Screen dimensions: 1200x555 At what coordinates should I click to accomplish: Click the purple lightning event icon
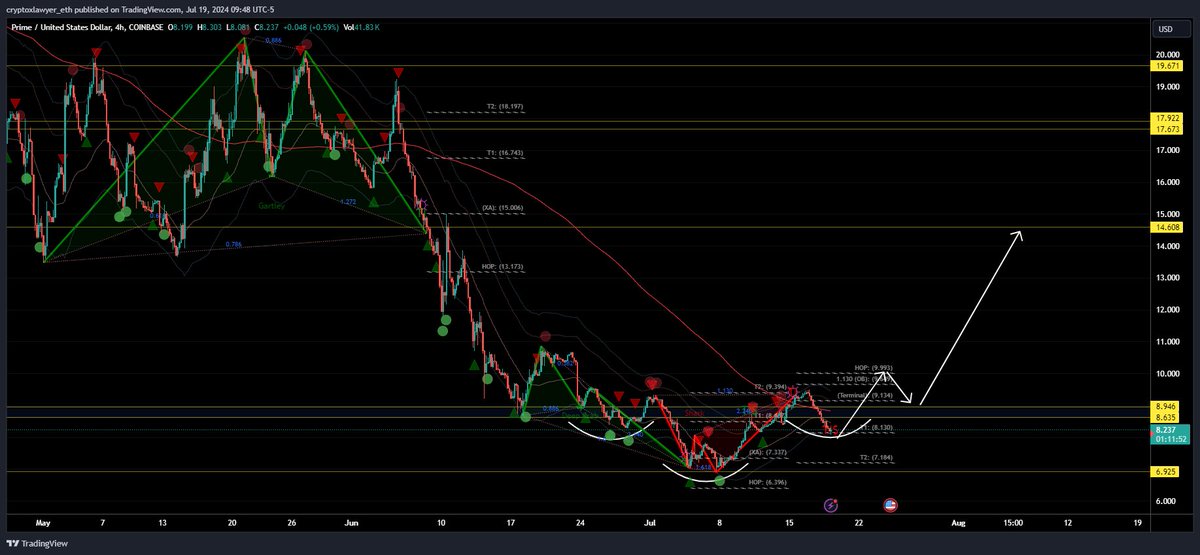[831, 506]
